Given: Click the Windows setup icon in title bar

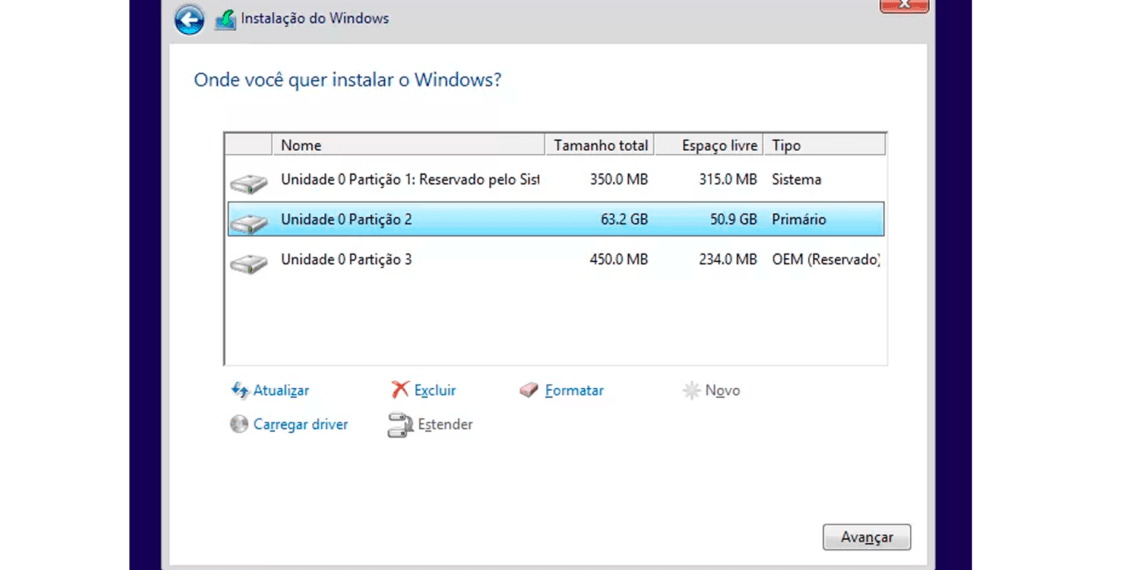Looking at the screenshot, I should (x=225, y=20).
